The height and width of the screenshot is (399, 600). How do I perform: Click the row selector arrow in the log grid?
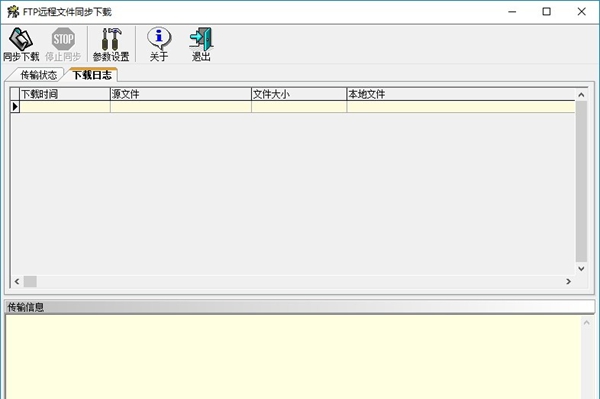15,107
